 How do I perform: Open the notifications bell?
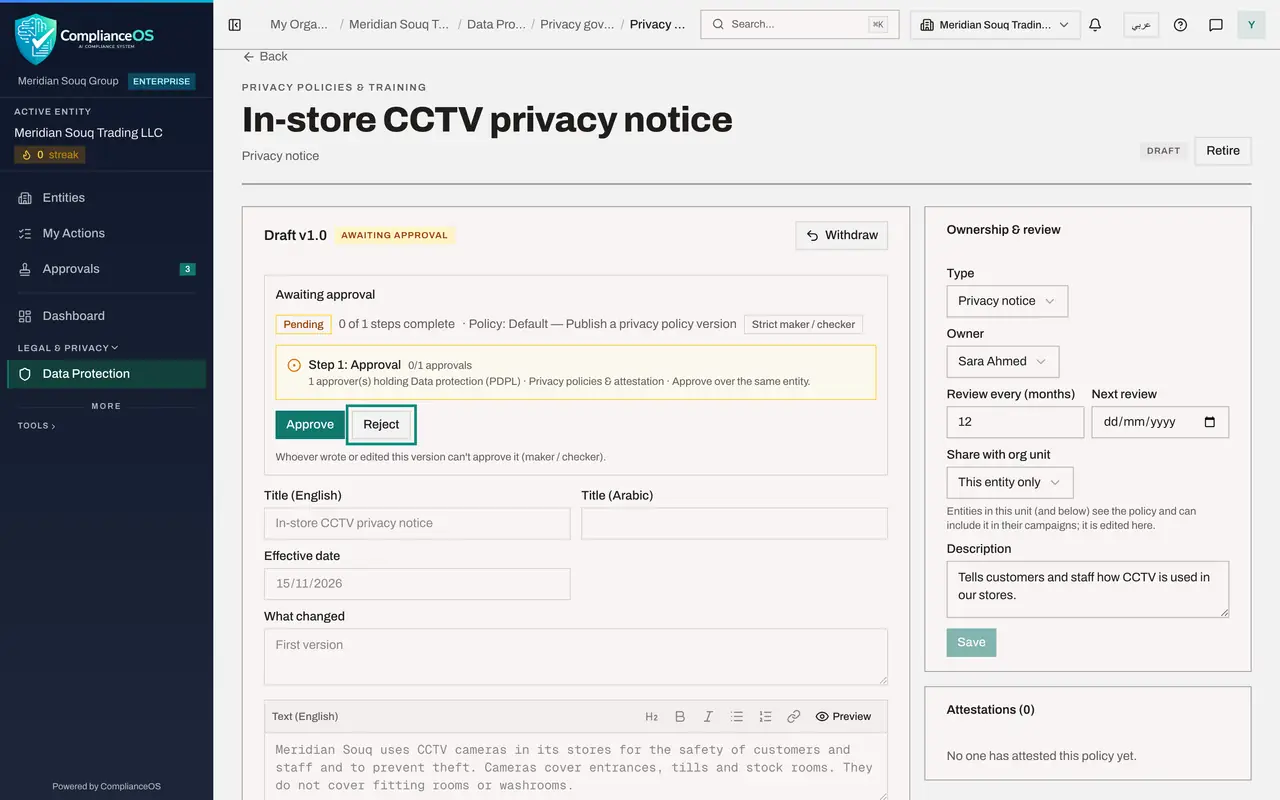pos(1095,25)
